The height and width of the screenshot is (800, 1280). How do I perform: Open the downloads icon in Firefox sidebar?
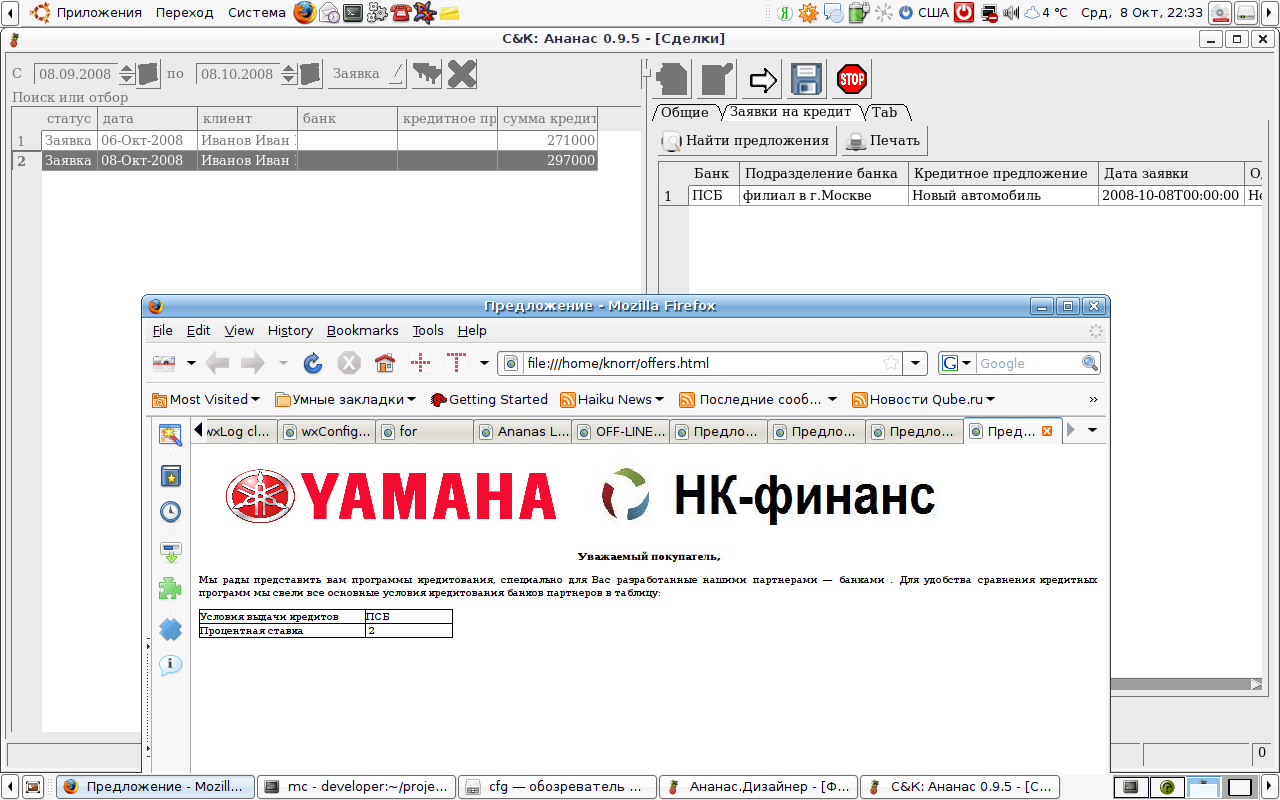(171, 551)
